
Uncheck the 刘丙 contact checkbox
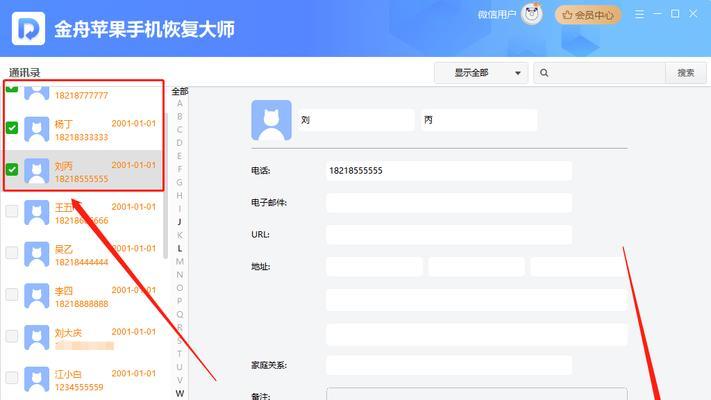click(12, 169)
